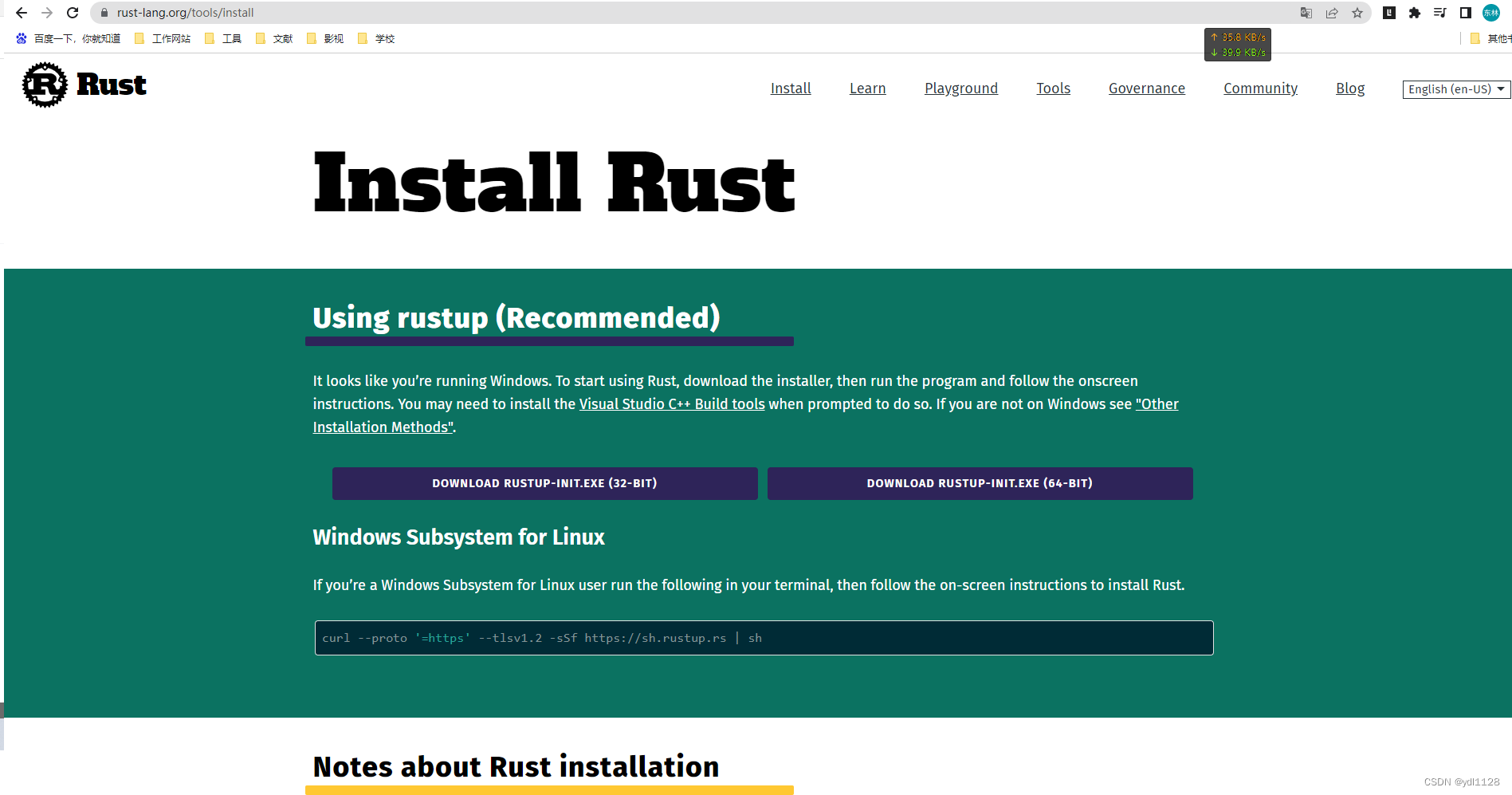Click the lock icon in the address bar
Screen dimensions: 1512x795
[x=104, y=13]
